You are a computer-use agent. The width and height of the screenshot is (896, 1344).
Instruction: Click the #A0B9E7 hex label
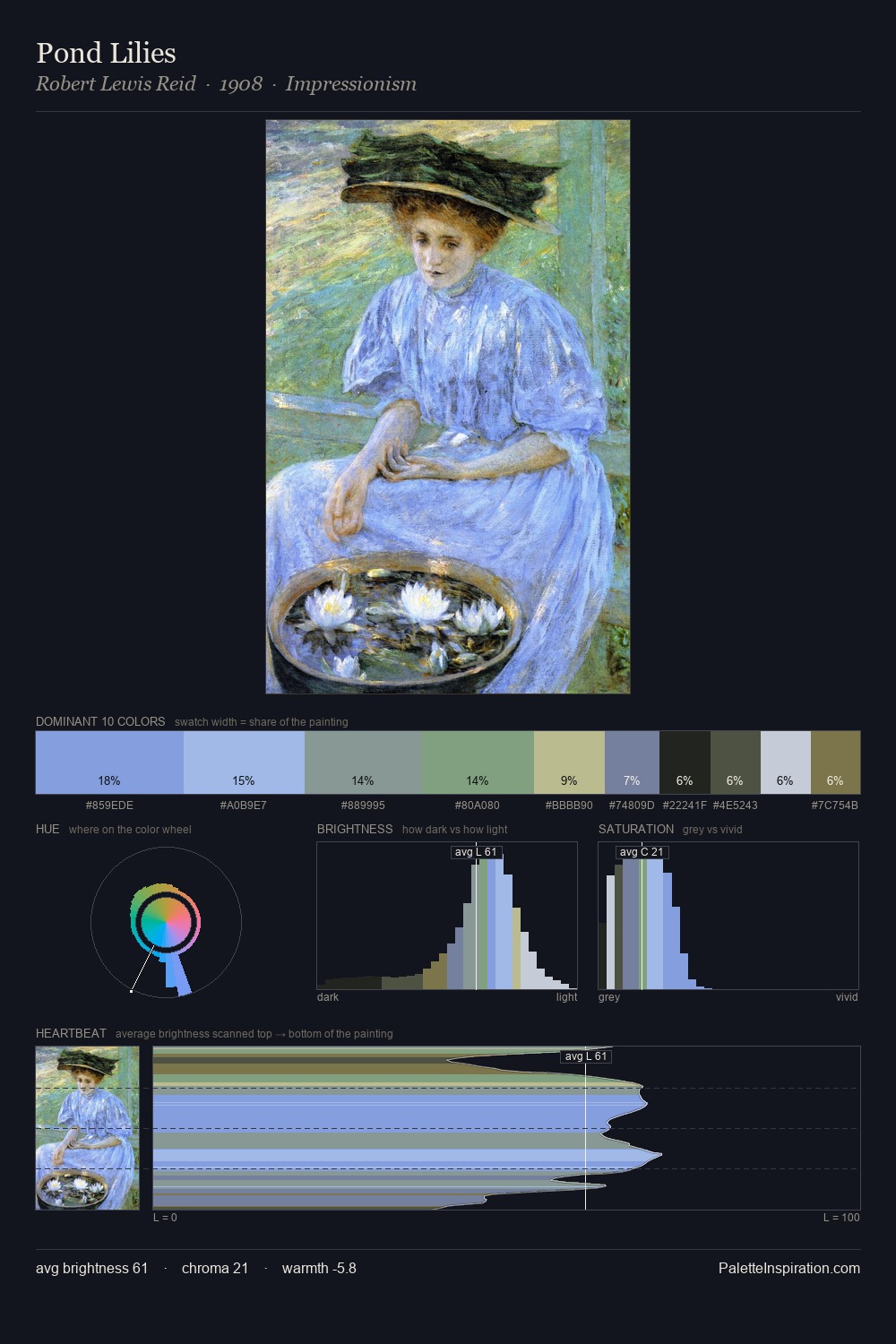coord(244,806)
